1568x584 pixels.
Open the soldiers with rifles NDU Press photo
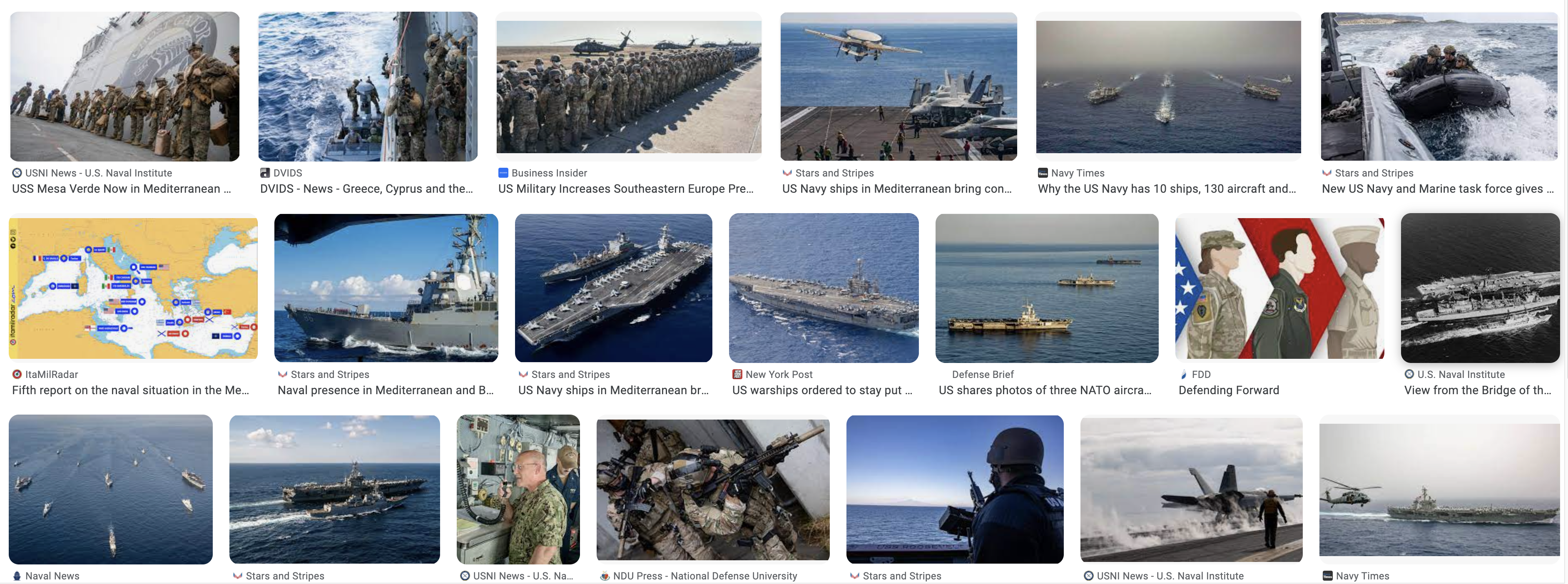(713, 490)
